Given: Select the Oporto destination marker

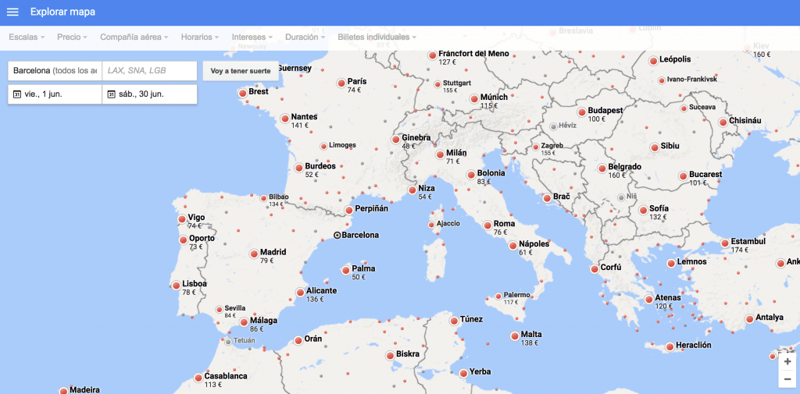Looking at the screenshot, I should tap(183, 240).
